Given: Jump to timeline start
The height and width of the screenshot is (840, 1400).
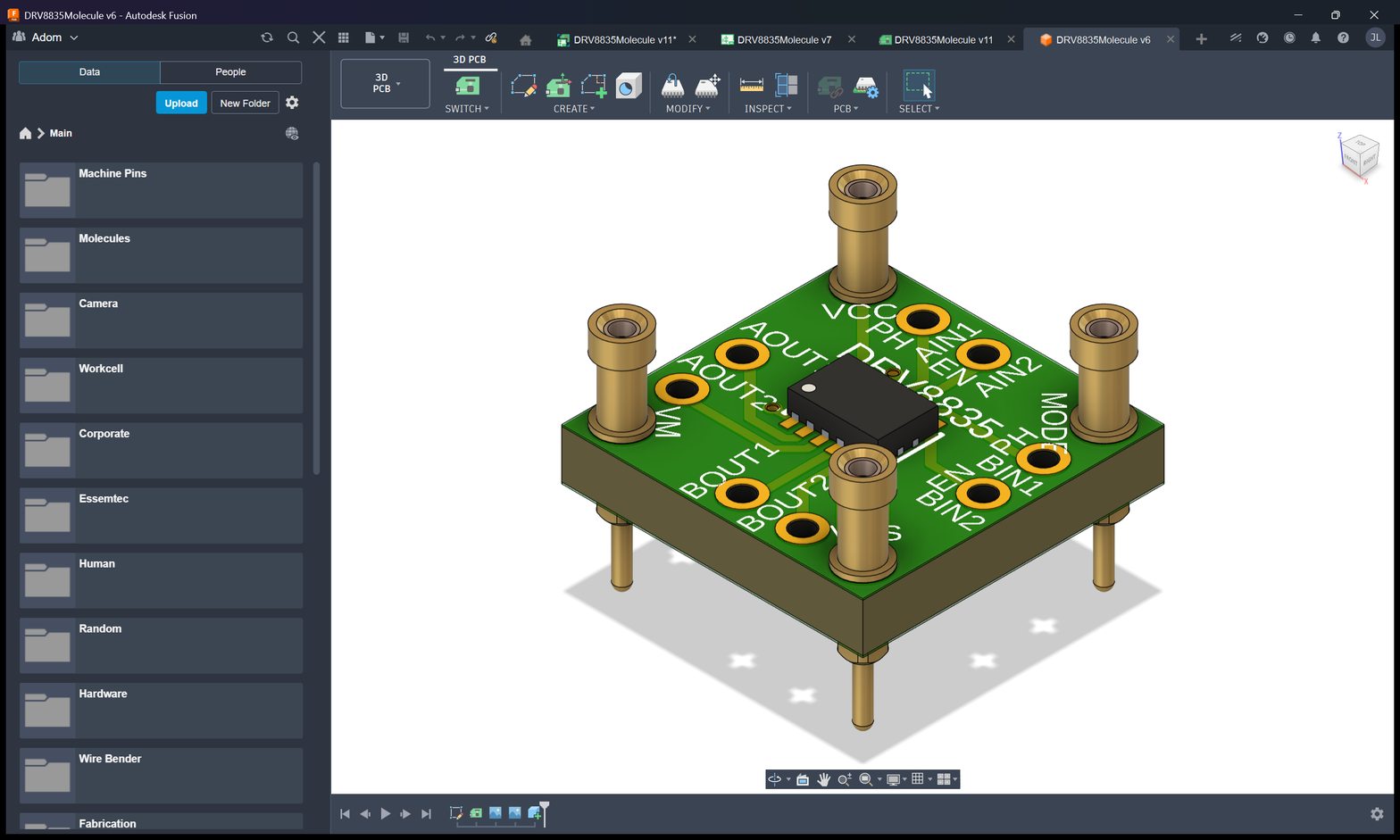Looking at the screenshot, I should pos(345,813).
